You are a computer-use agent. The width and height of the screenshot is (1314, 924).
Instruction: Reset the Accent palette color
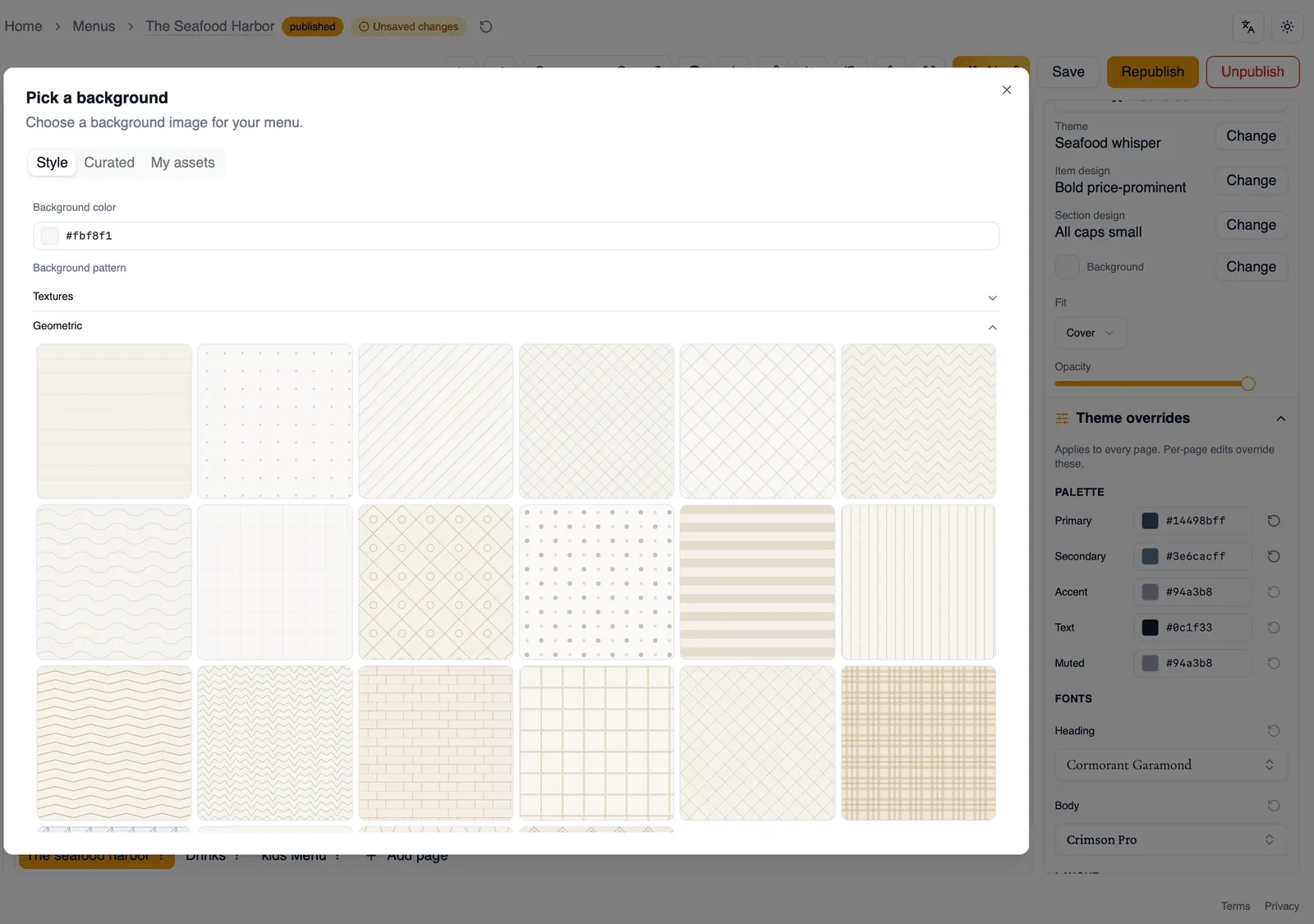1274,592
